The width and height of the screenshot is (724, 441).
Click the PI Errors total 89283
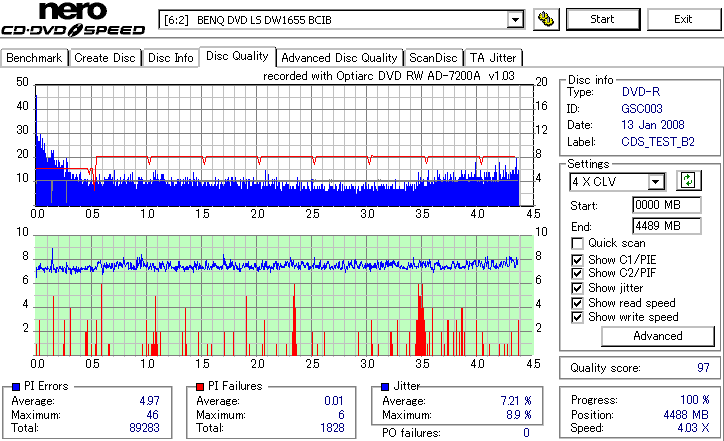(145, 428)
